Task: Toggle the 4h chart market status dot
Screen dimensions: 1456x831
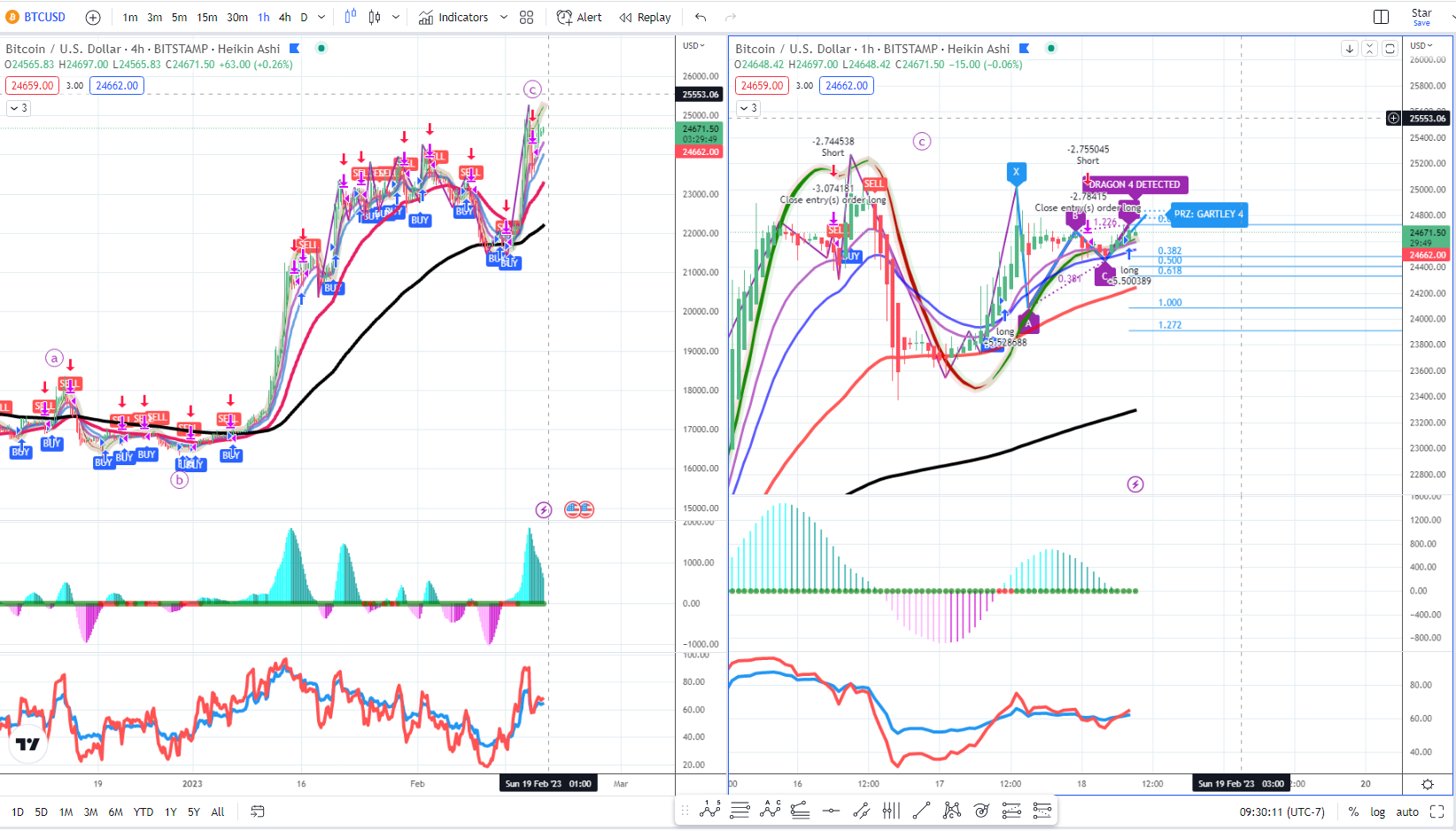Action: click(x=321, y=48)
